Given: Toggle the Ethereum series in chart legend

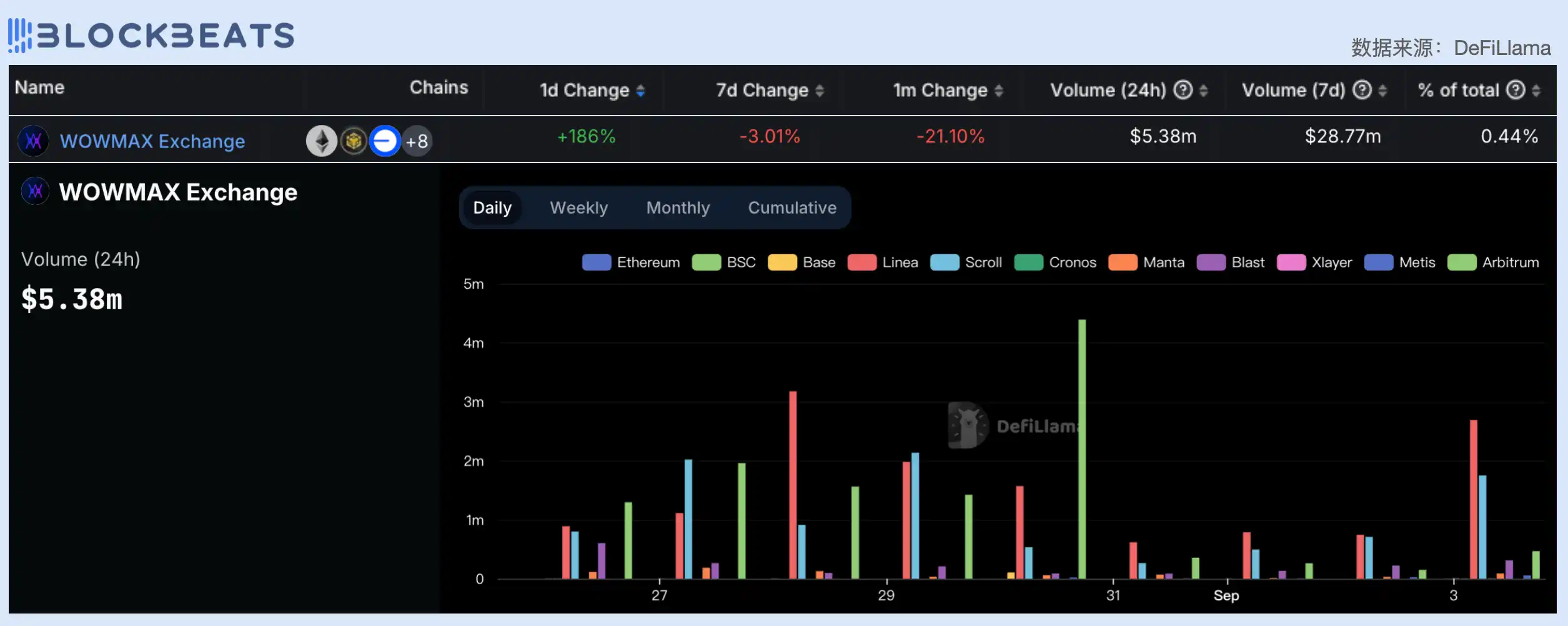Looking at the screenshot, I should [631, 262].
